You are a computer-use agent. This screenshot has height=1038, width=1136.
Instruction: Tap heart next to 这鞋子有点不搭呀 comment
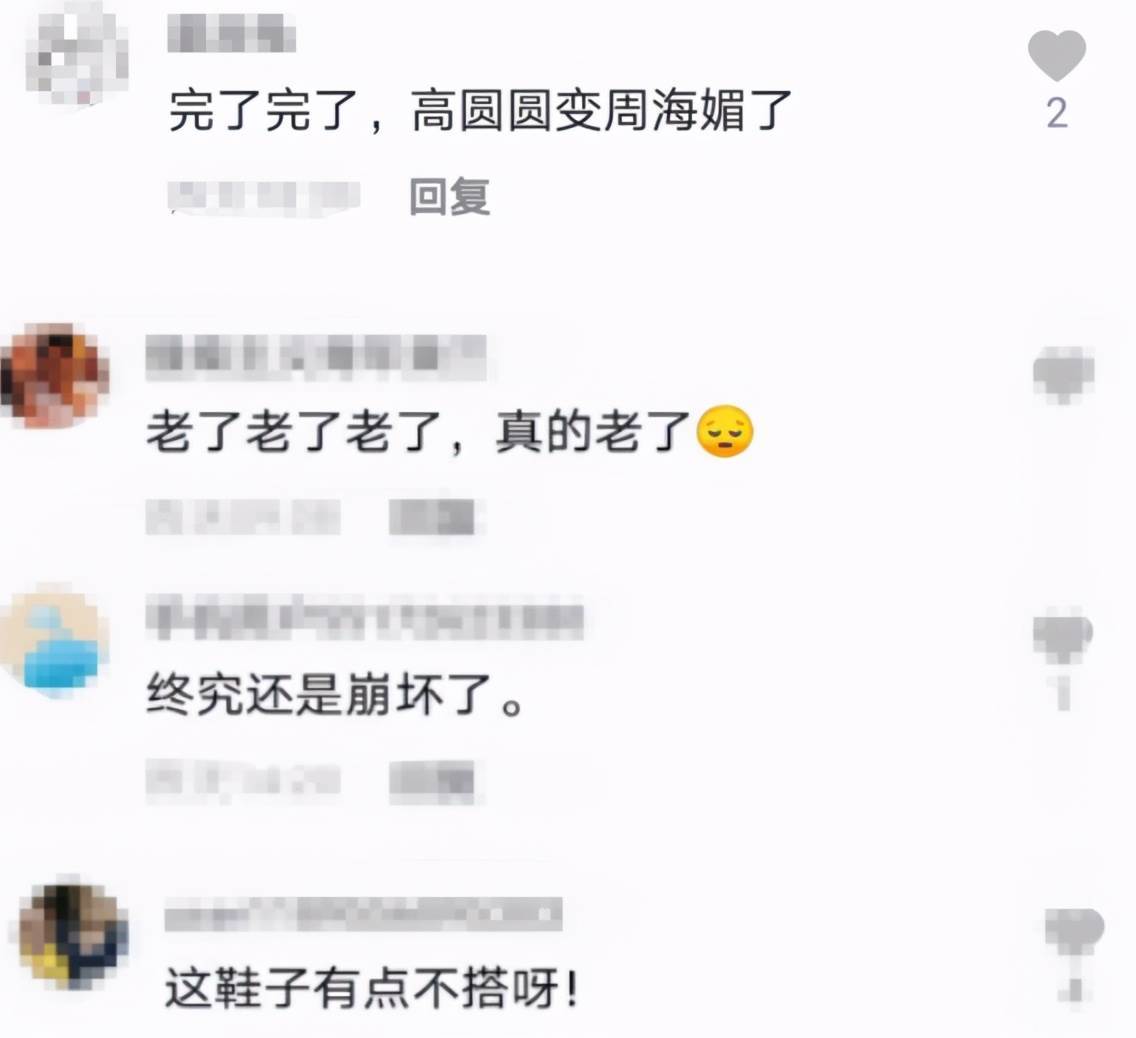(x=1074, y=932)
